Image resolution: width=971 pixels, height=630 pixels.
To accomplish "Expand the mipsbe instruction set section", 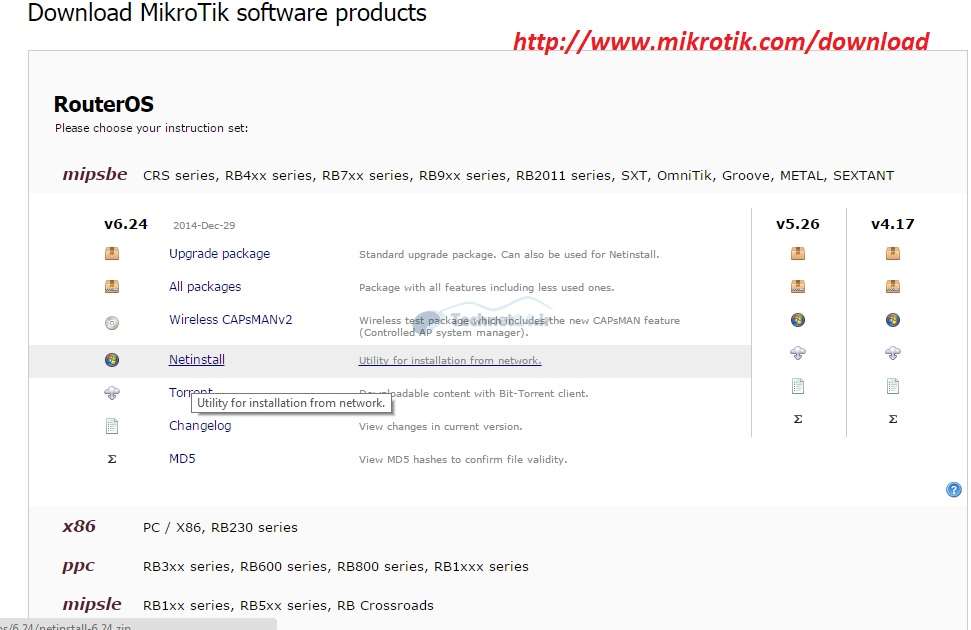I will [x=95, y=174].
